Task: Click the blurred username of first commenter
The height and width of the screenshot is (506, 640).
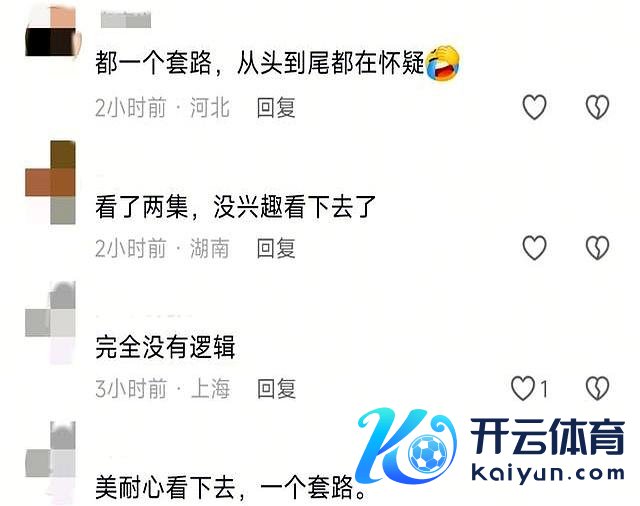Action: [x=126, y=20]
